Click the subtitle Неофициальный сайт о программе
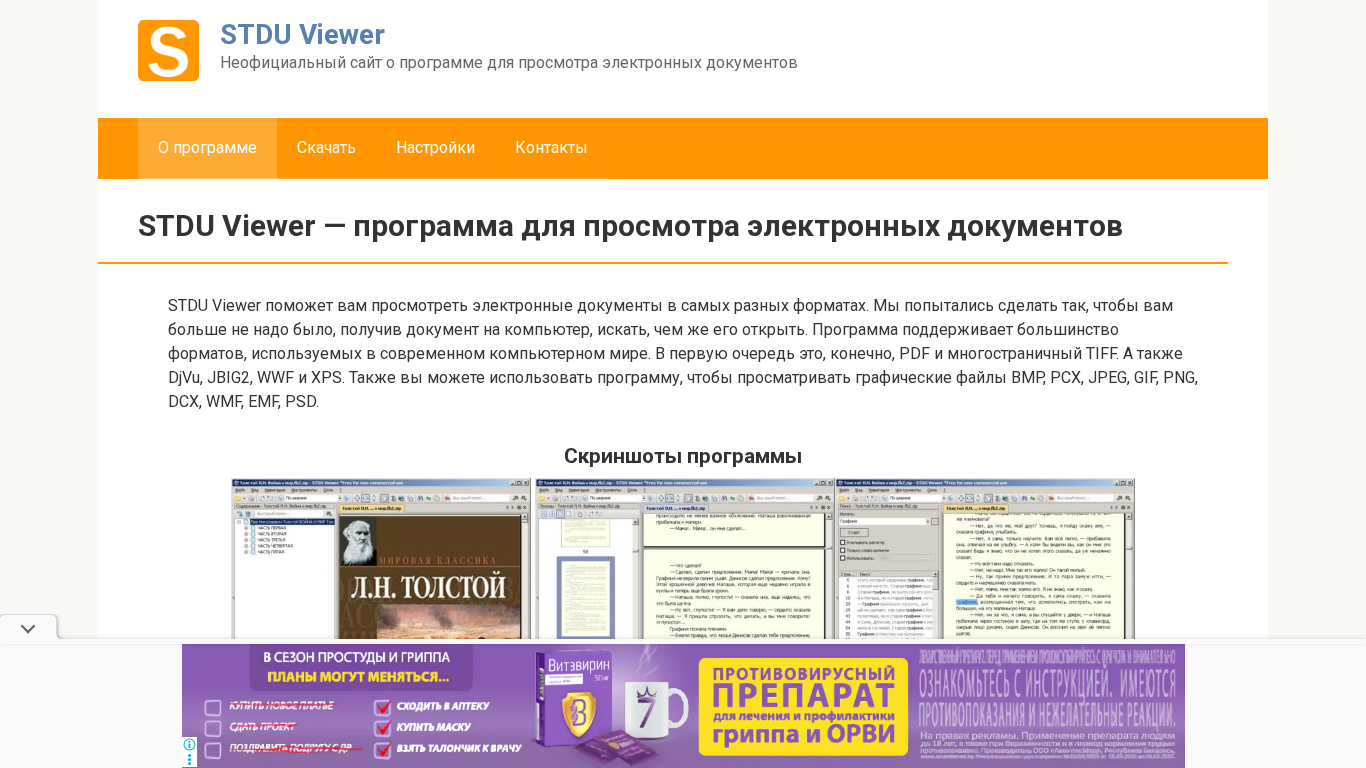The width and height of the screenshot is (1366, 768). pos(508,63)
